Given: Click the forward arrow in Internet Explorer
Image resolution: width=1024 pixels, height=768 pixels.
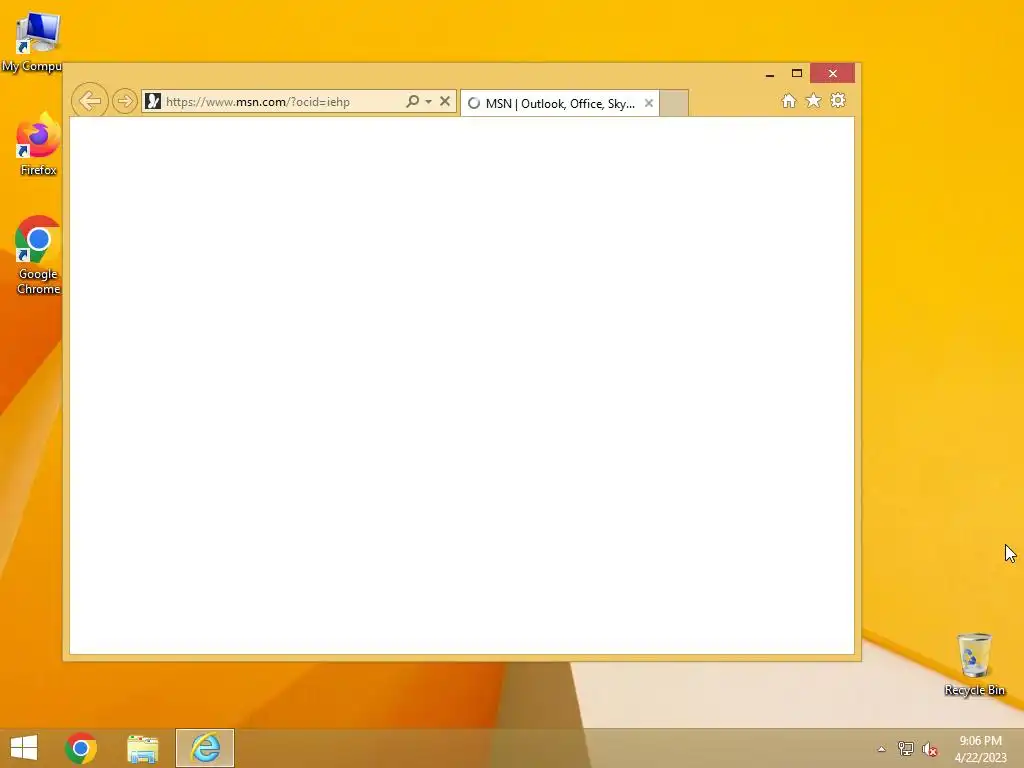Looking at the screenshot, I should click(124, 101).
